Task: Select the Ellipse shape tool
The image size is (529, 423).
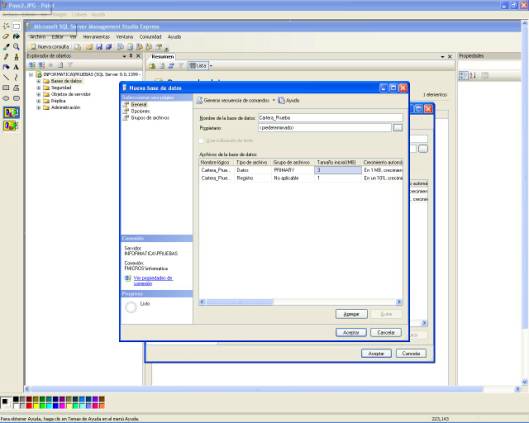Action: [x=6, y=98]
